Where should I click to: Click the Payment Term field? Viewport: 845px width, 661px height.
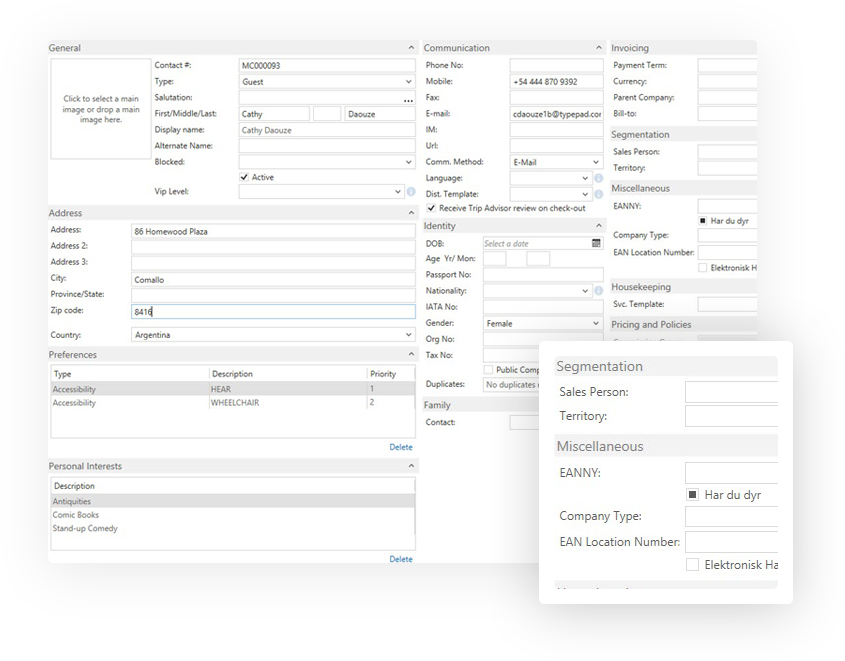click(727, 65)
